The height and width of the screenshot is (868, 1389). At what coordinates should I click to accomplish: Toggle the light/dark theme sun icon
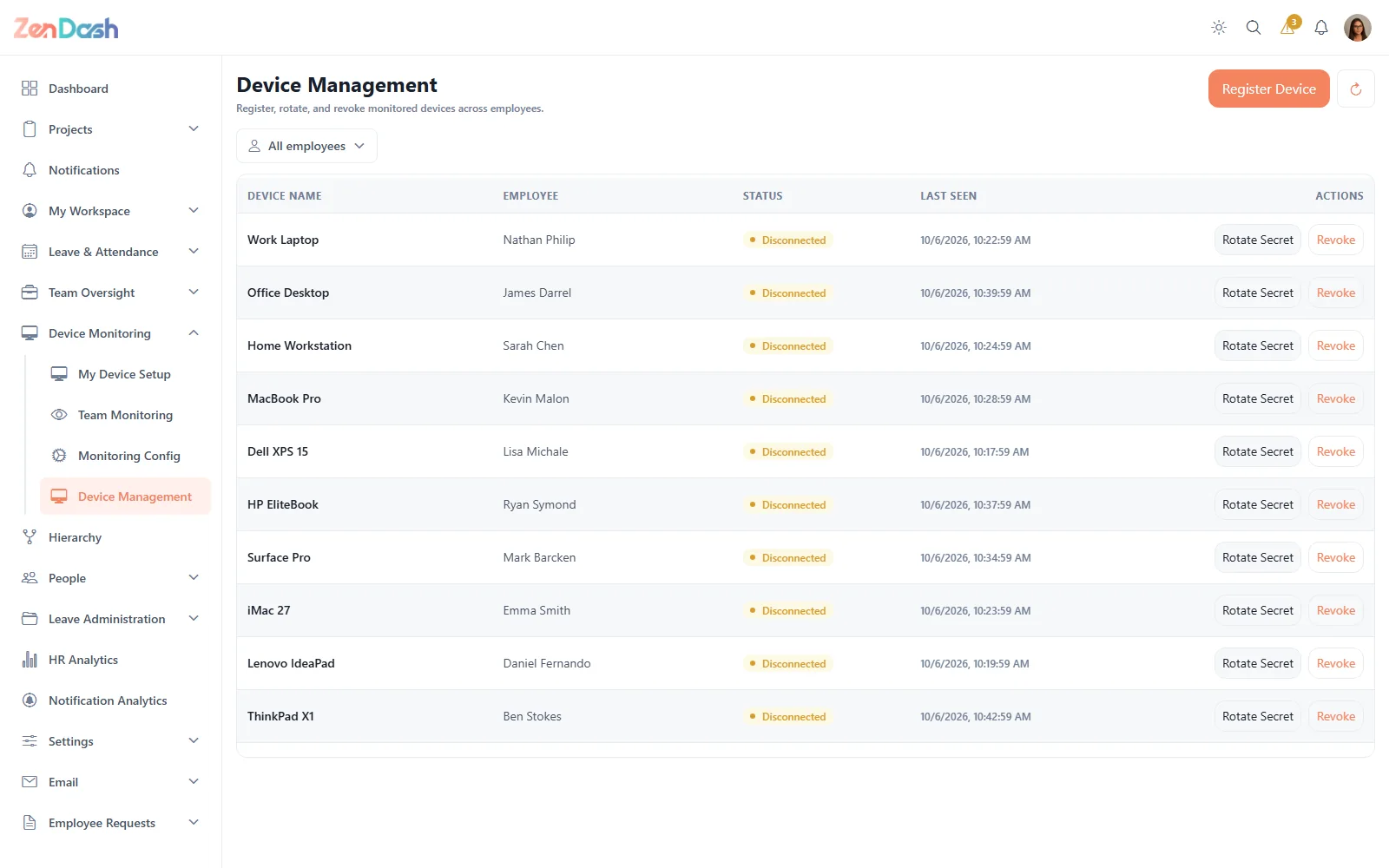coord(1219,28)
